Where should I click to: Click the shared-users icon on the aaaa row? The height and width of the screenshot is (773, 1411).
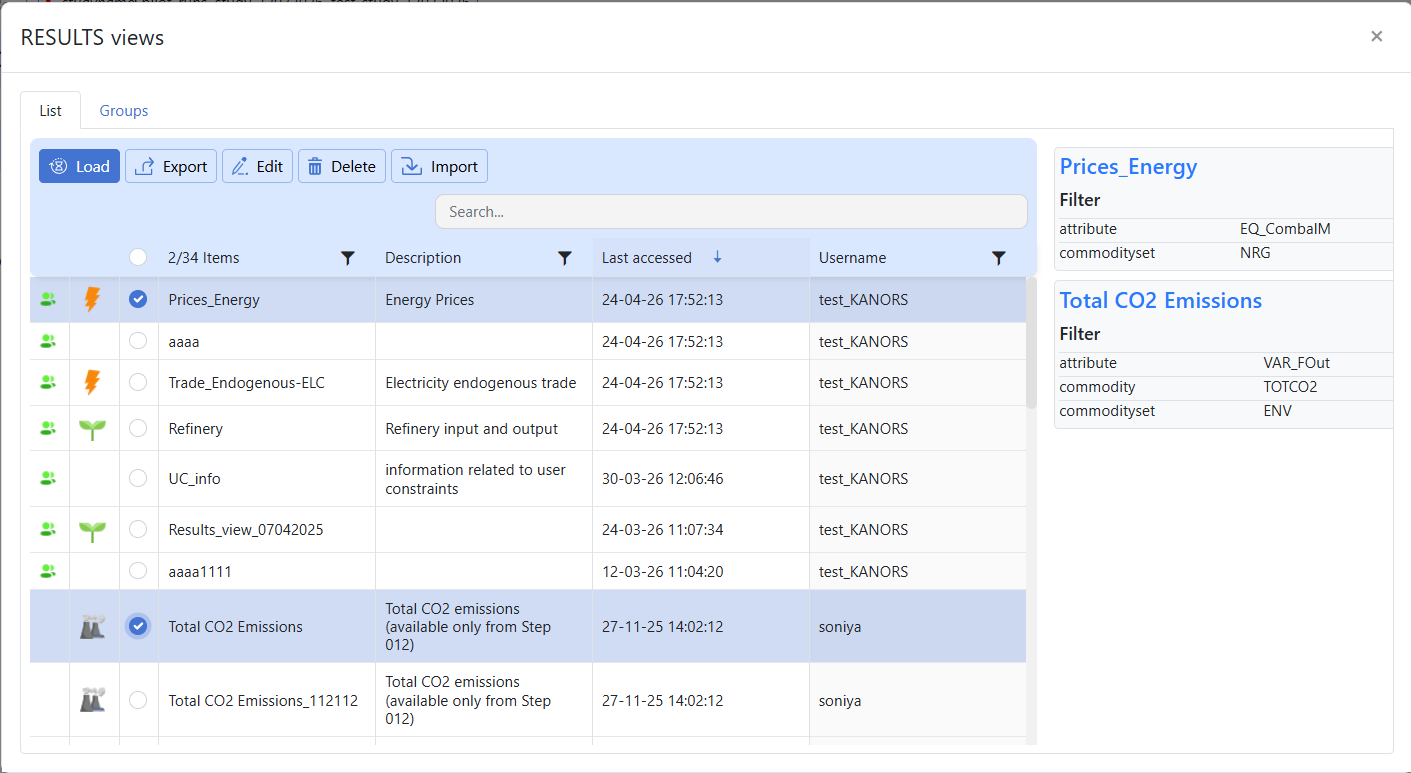pyautogui.click(x=48, y=341)
